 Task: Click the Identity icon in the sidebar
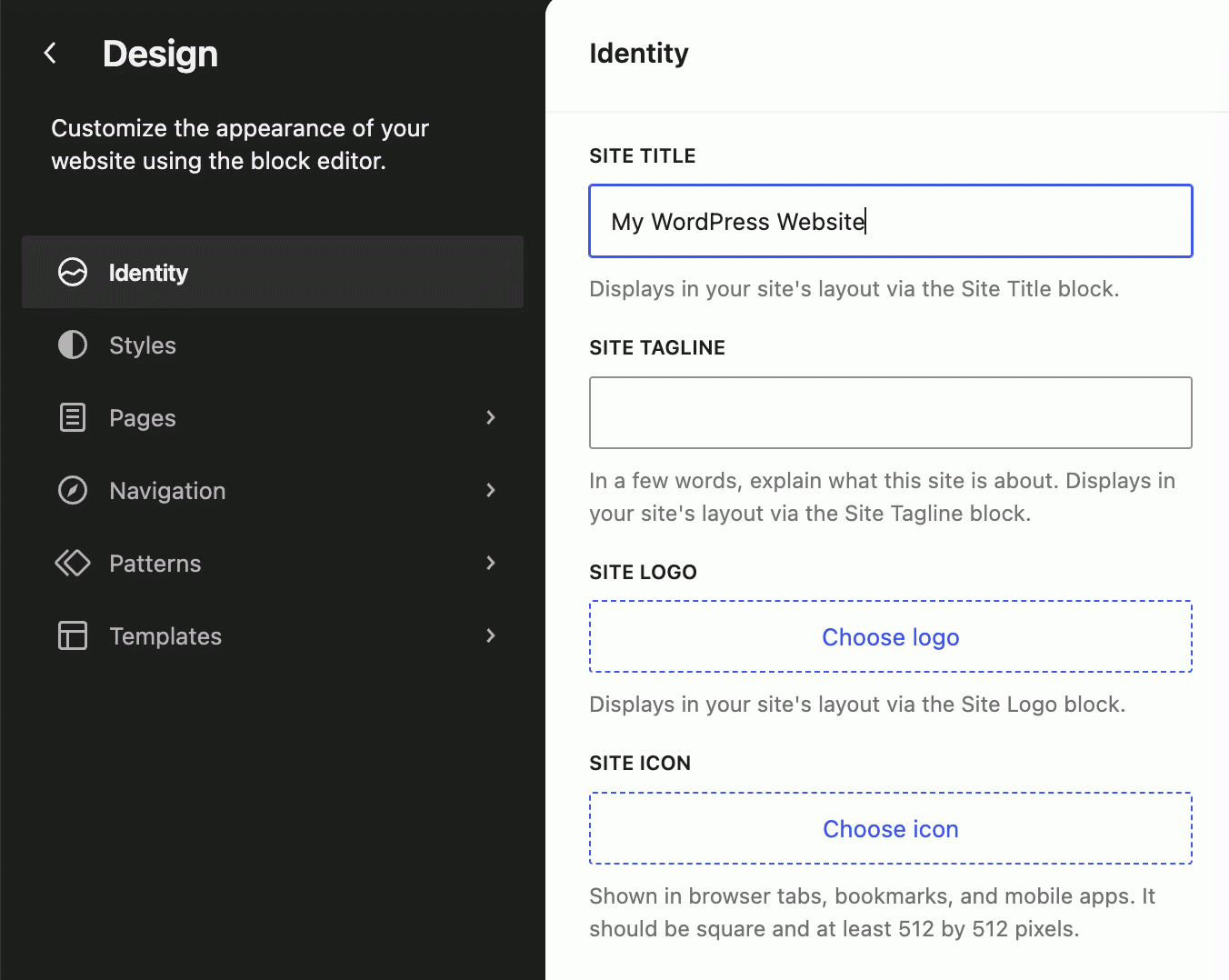[x=73, y=272]
